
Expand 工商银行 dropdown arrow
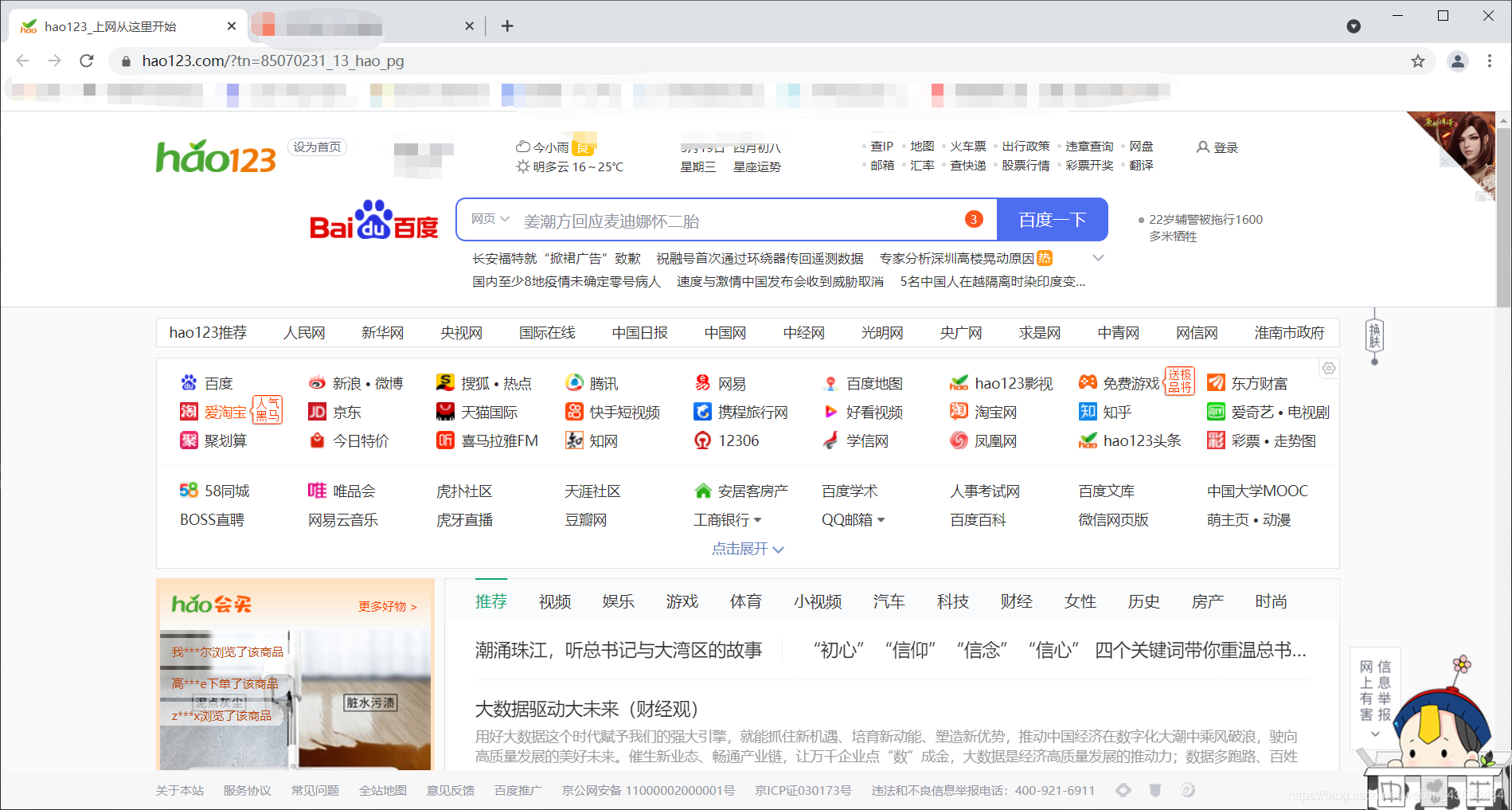(757, 520)
